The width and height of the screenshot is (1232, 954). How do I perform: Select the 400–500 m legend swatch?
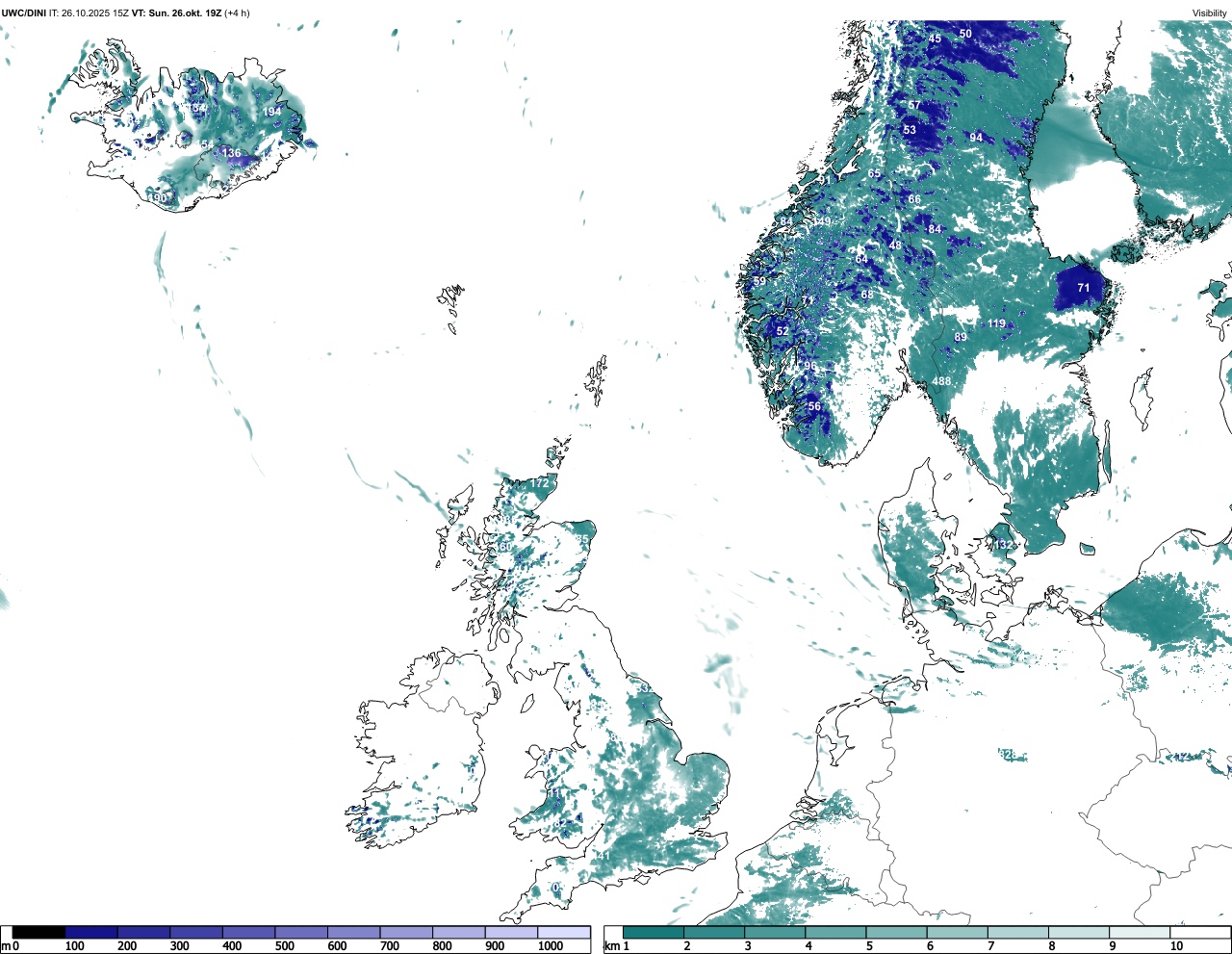tap(249, 932)
